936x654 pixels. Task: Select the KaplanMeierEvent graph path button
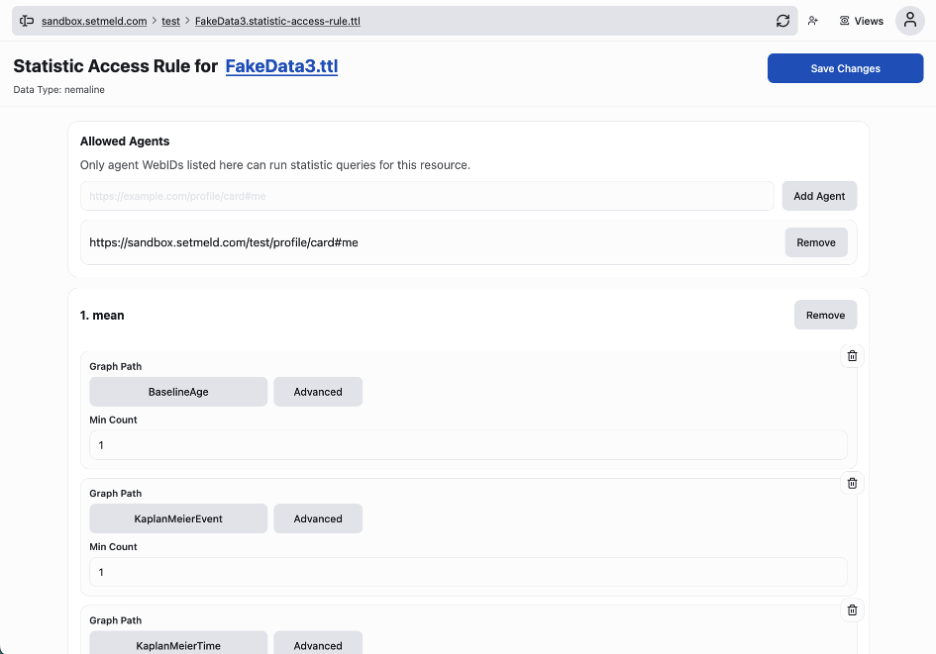tap(178, 519)
